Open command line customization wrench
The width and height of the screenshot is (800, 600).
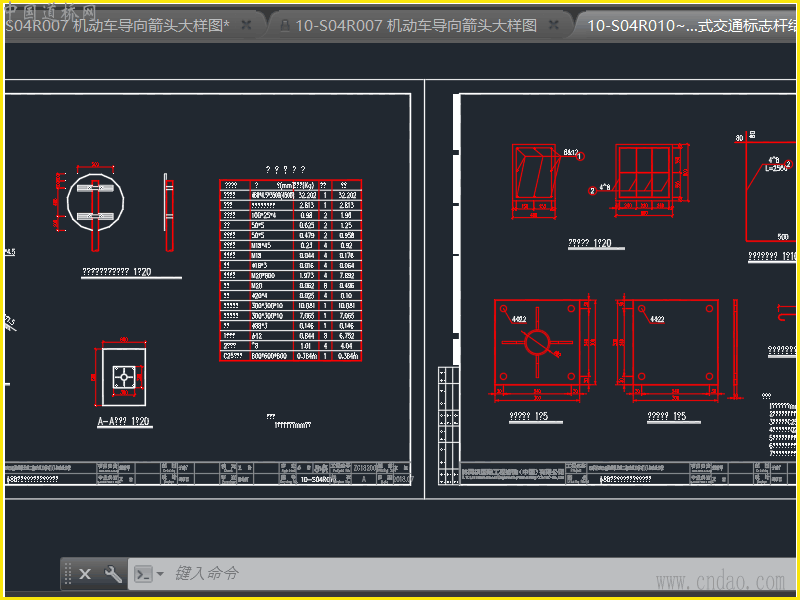tap(113, 574)
